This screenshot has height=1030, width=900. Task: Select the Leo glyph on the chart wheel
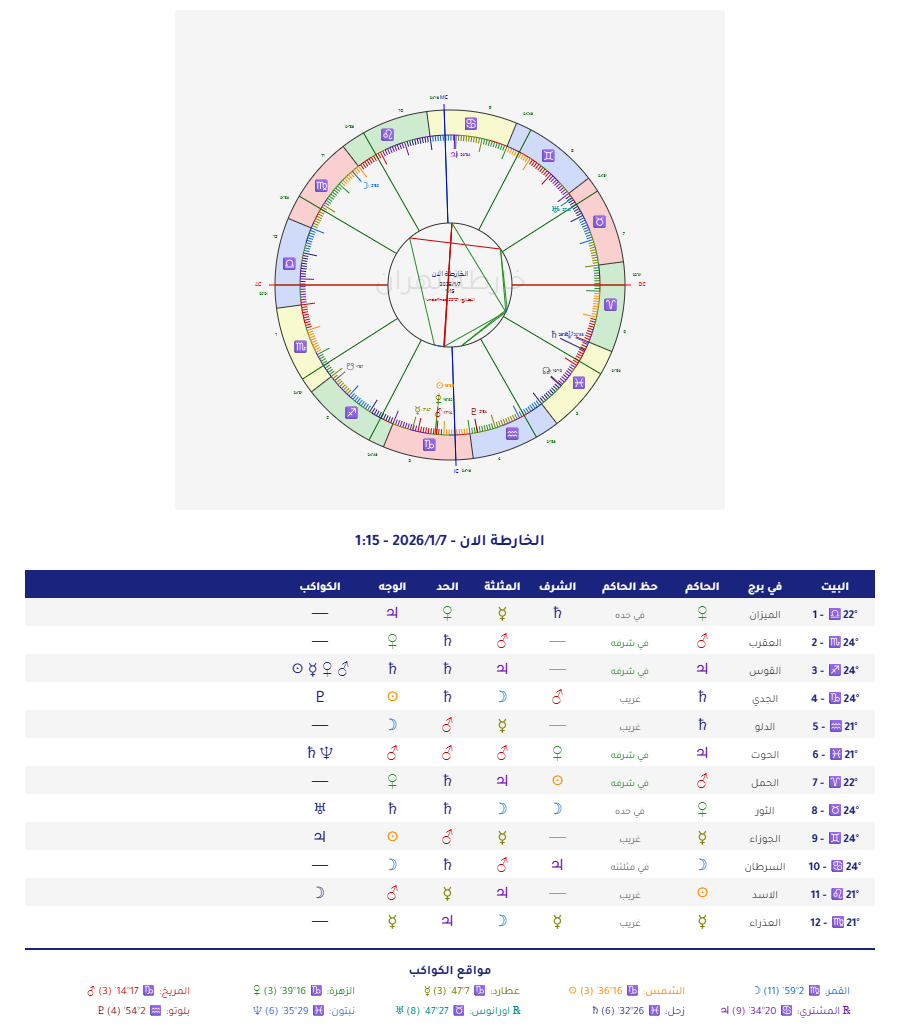tap(387, 133)
